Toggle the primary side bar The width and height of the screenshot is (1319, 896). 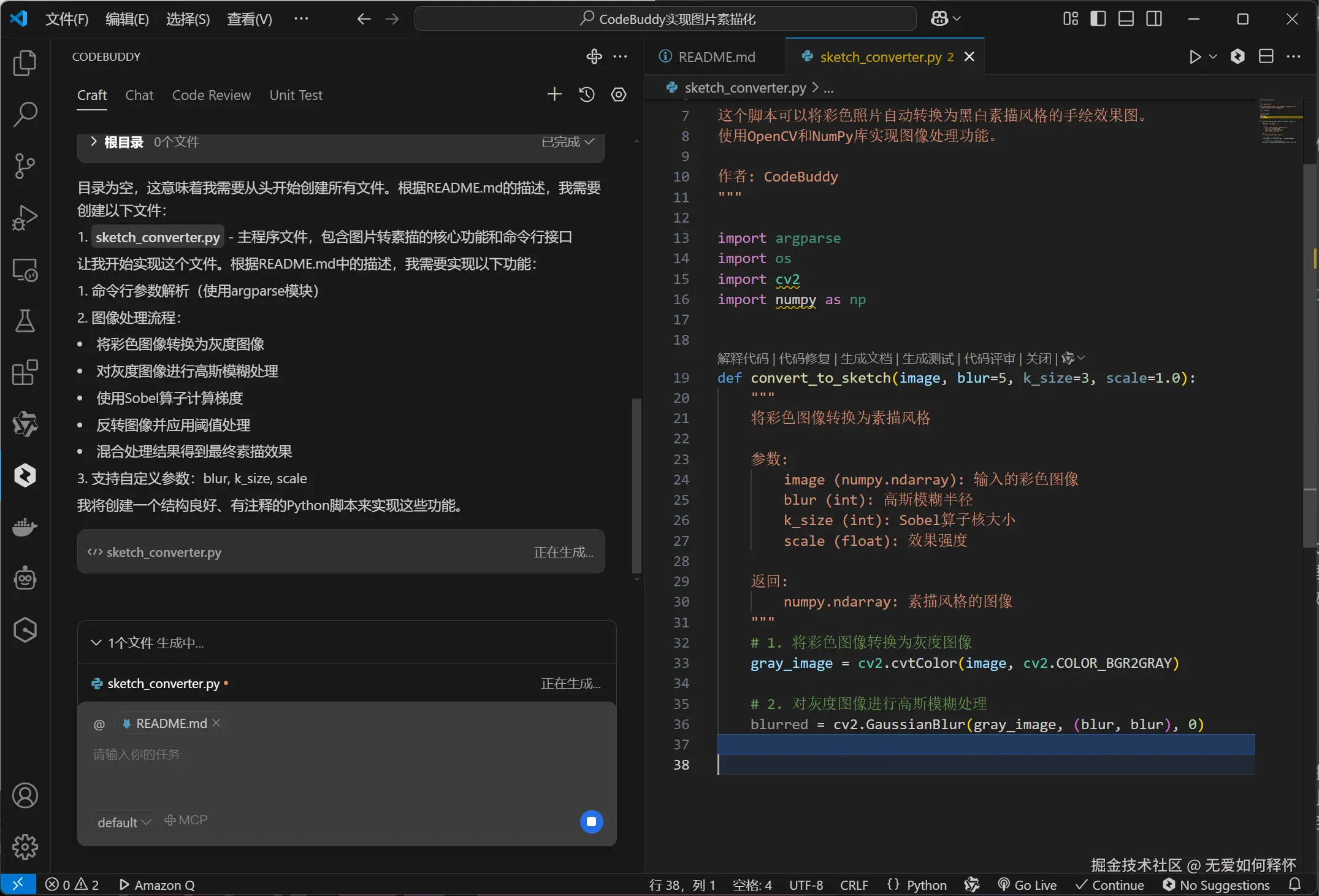tap(1098, 19)
